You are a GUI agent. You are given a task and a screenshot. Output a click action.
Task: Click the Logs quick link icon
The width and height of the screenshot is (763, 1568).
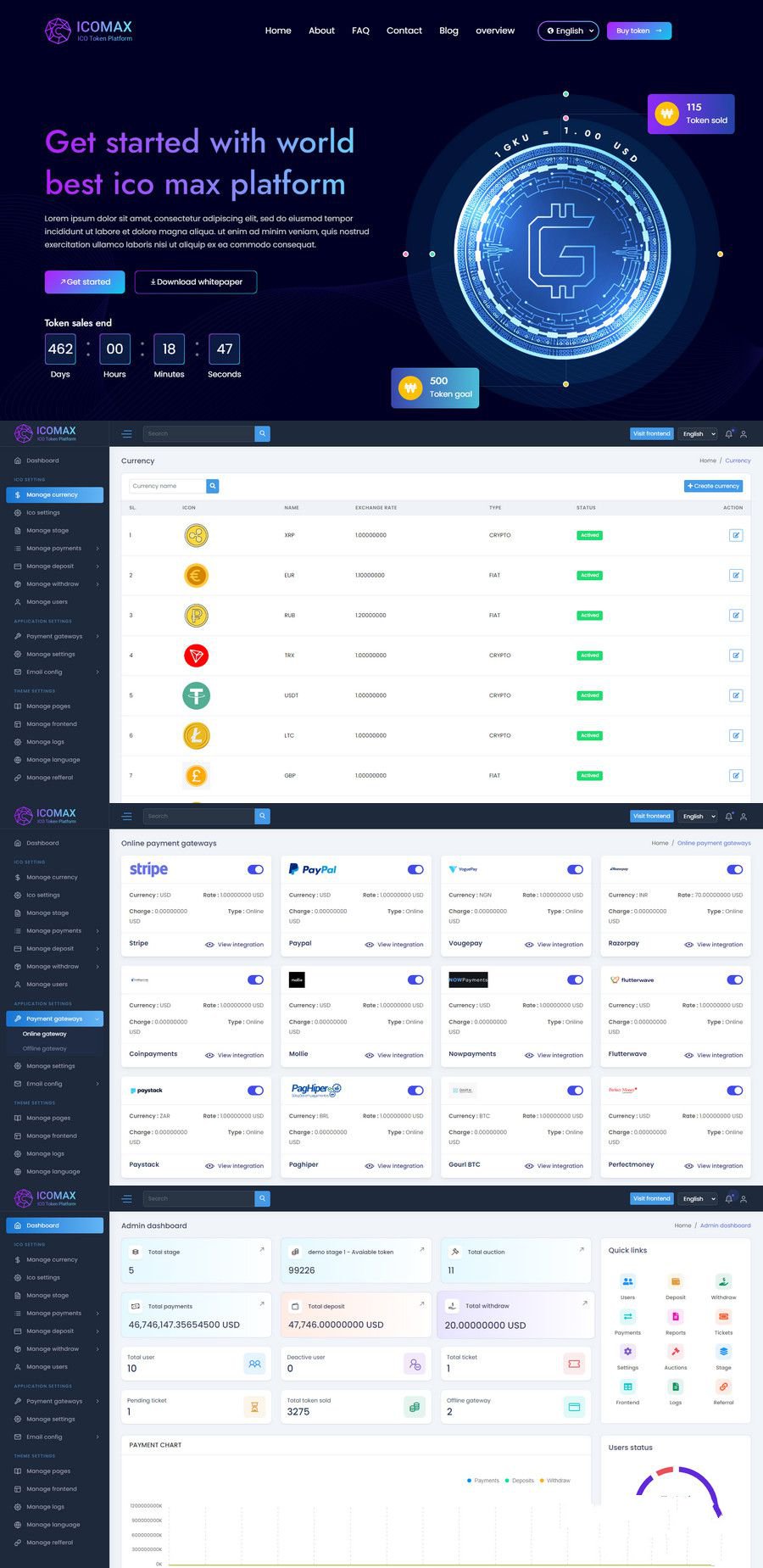coord(676,1387)
